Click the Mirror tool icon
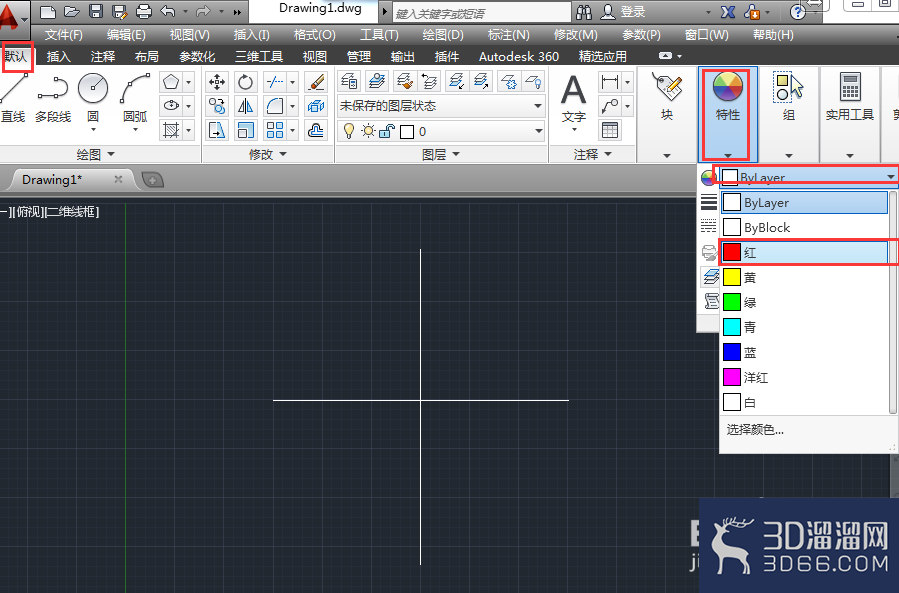Image resolution: width=899 pixels, height=593 pixels. tap(245, 106)
